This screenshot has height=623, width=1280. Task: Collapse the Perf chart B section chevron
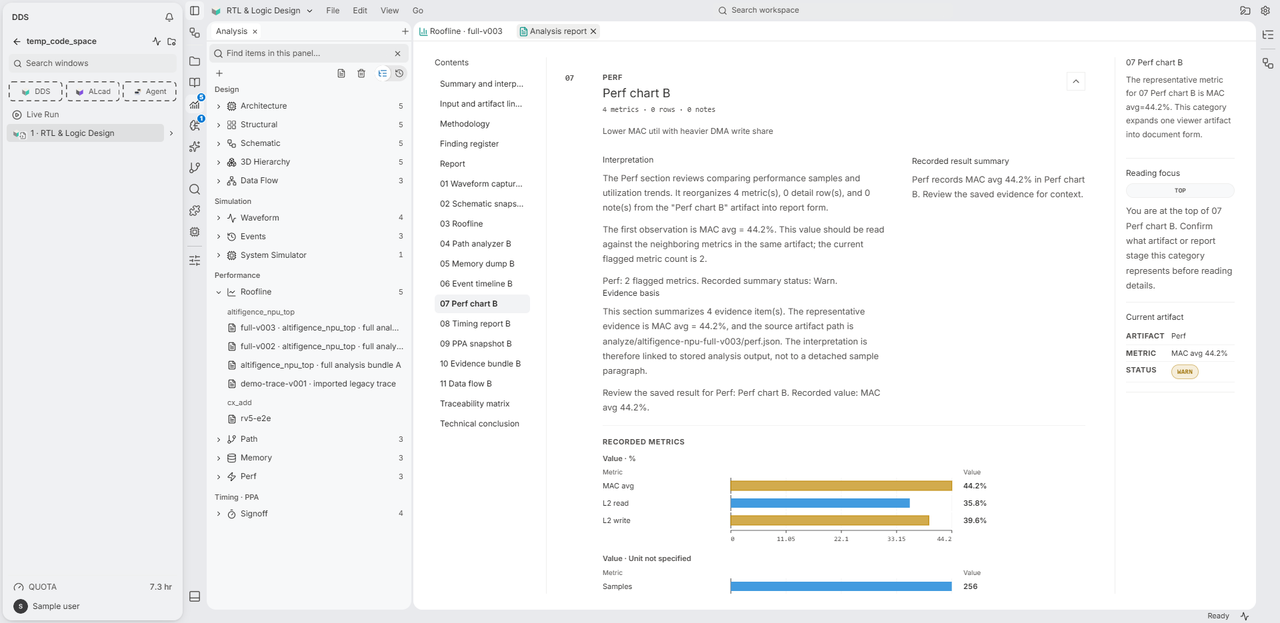(x=1076, y=81)
